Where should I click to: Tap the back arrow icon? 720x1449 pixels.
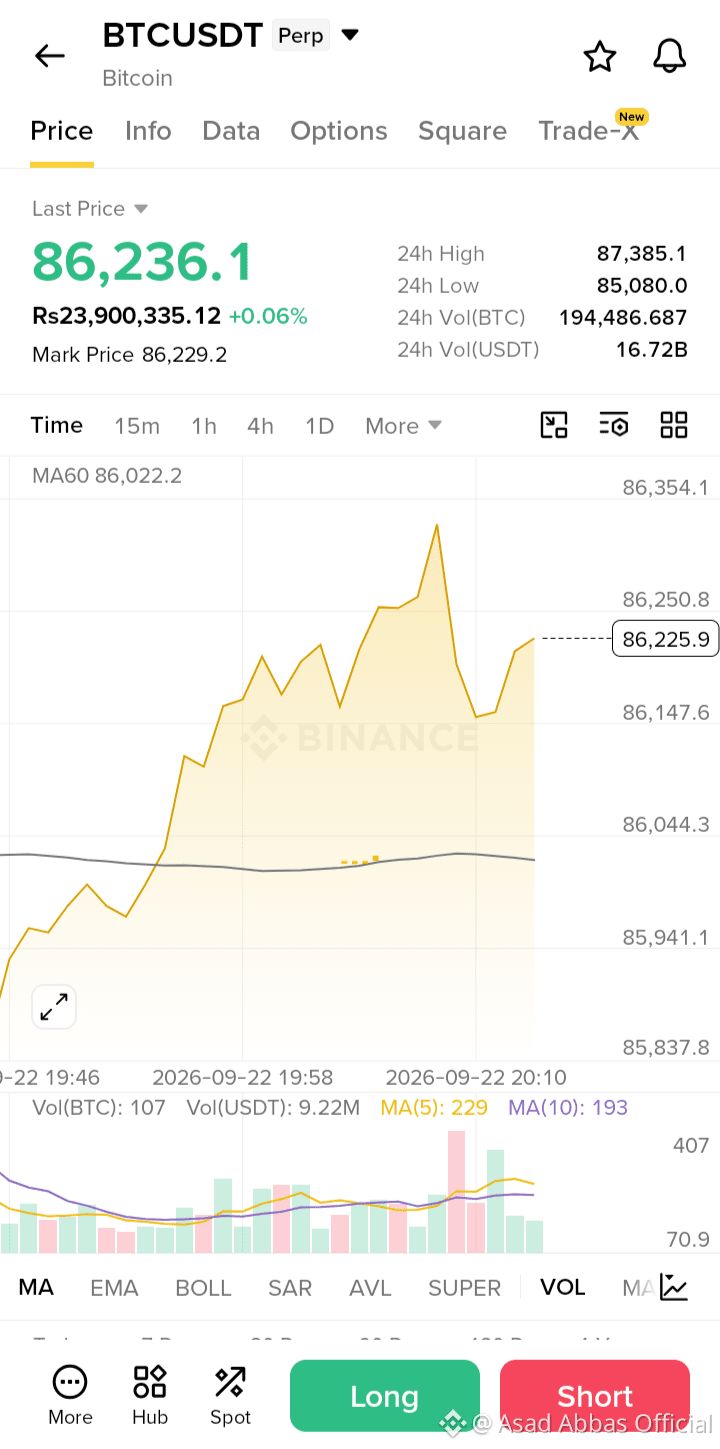[49, 56]
